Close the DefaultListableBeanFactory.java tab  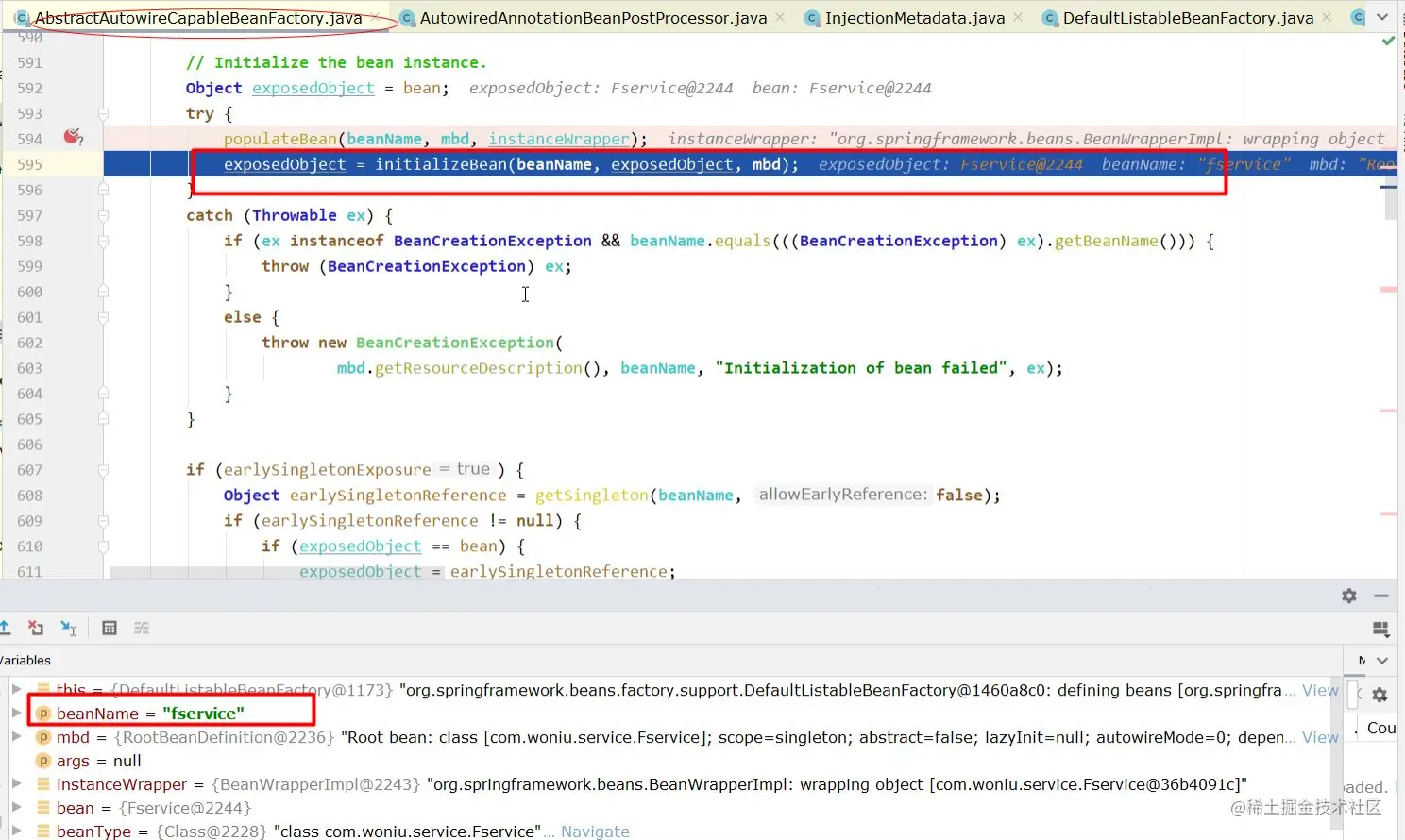pos(1327,17)
